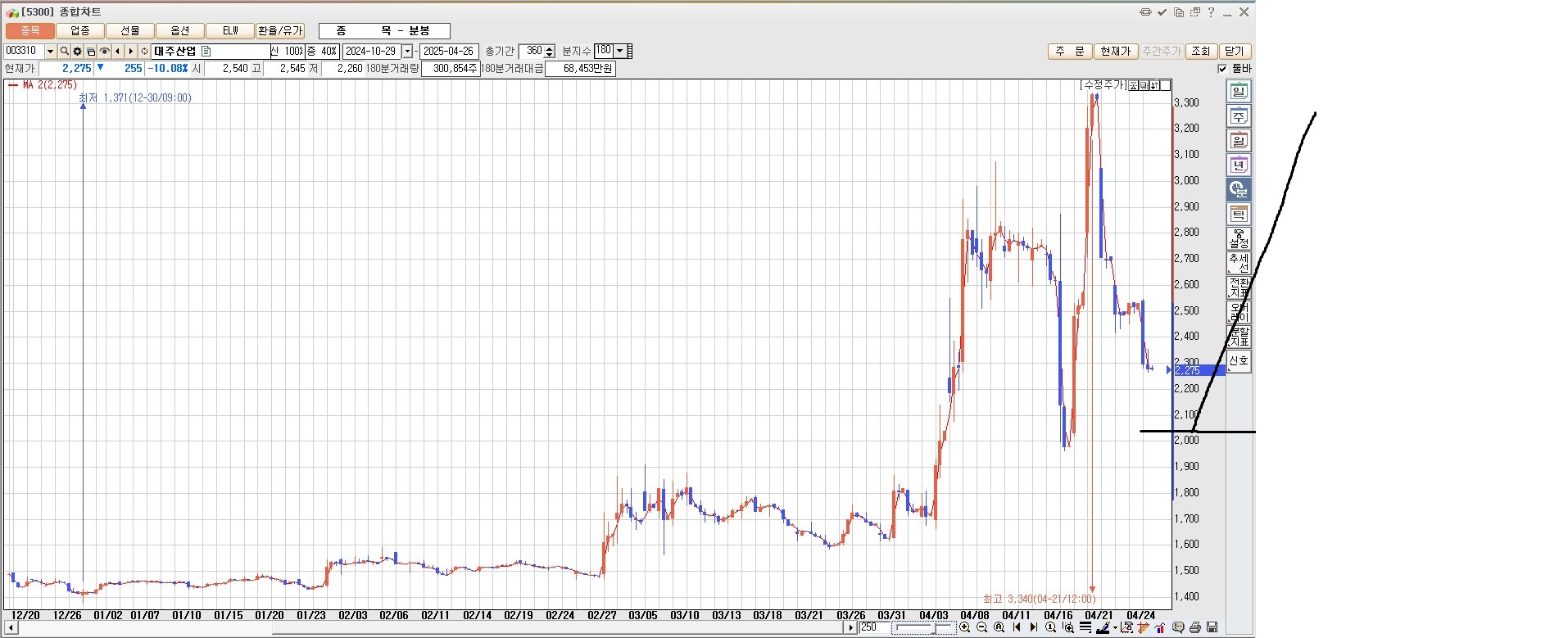The image size is (1568, 638).
Task: Toggle the eye view icon beside the stock code
Action: pyautogui.click(x=104, y=52)
